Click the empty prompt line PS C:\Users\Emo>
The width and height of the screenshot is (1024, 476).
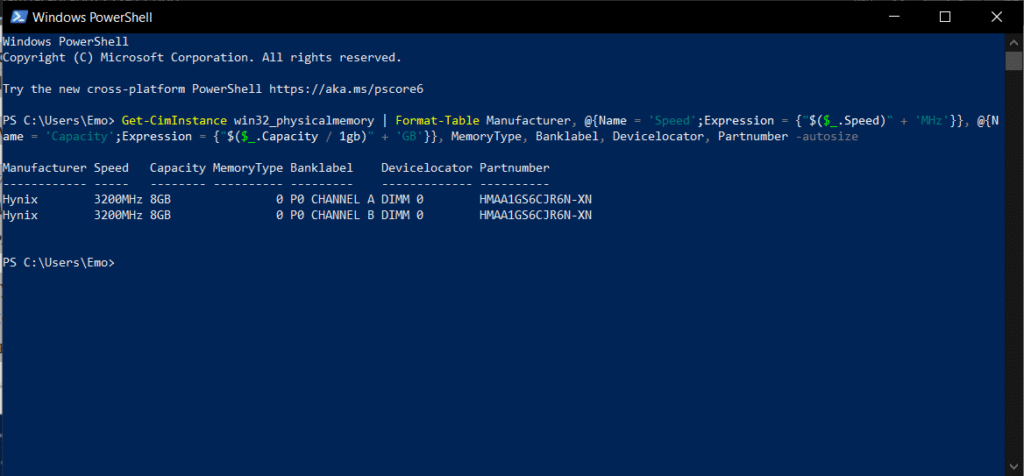(59, 262)
